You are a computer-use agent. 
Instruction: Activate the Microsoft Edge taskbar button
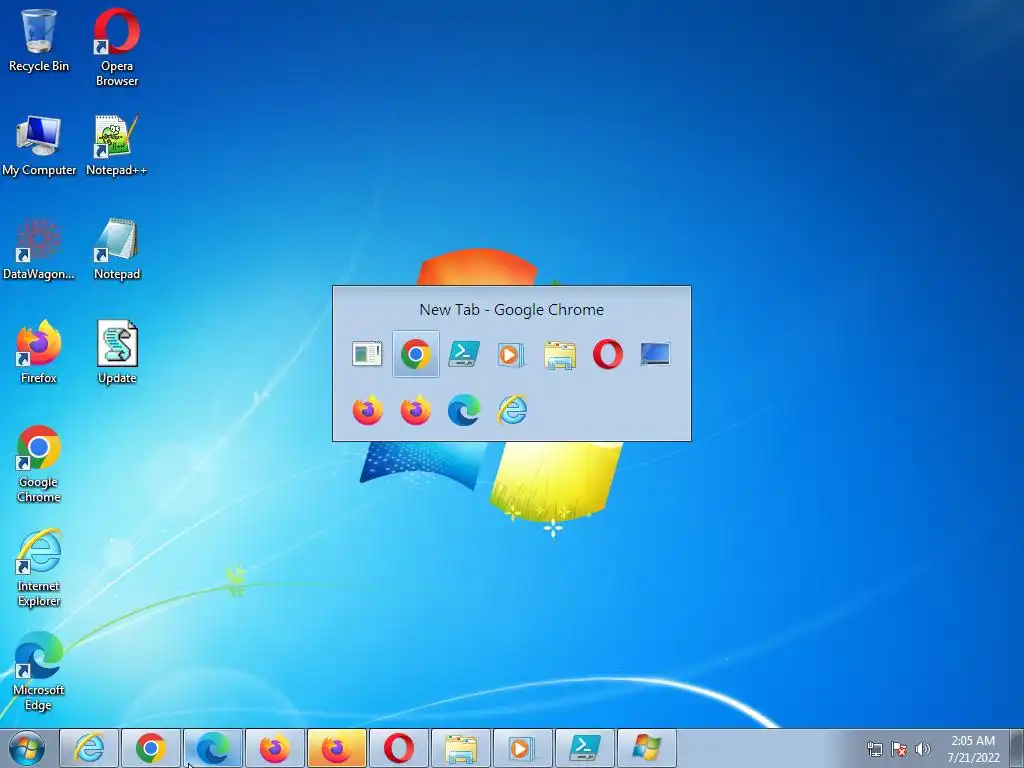coord(213,748)
